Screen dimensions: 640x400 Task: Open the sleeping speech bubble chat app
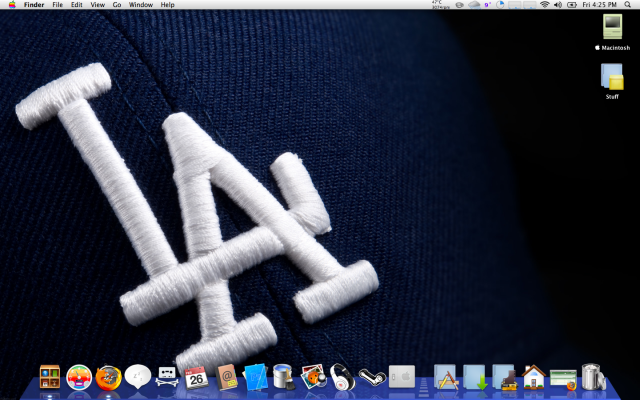(x=138, y=376)
